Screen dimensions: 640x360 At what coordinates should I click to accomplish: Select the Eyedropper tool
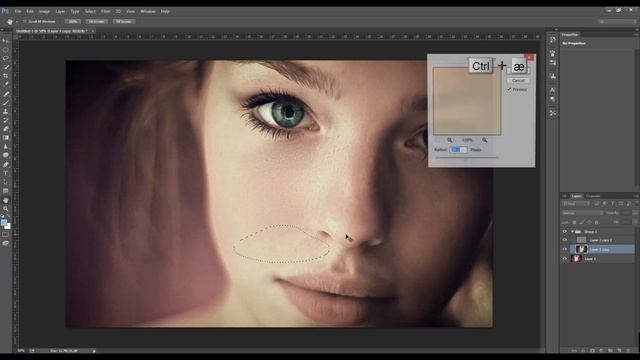coord(6,84)
